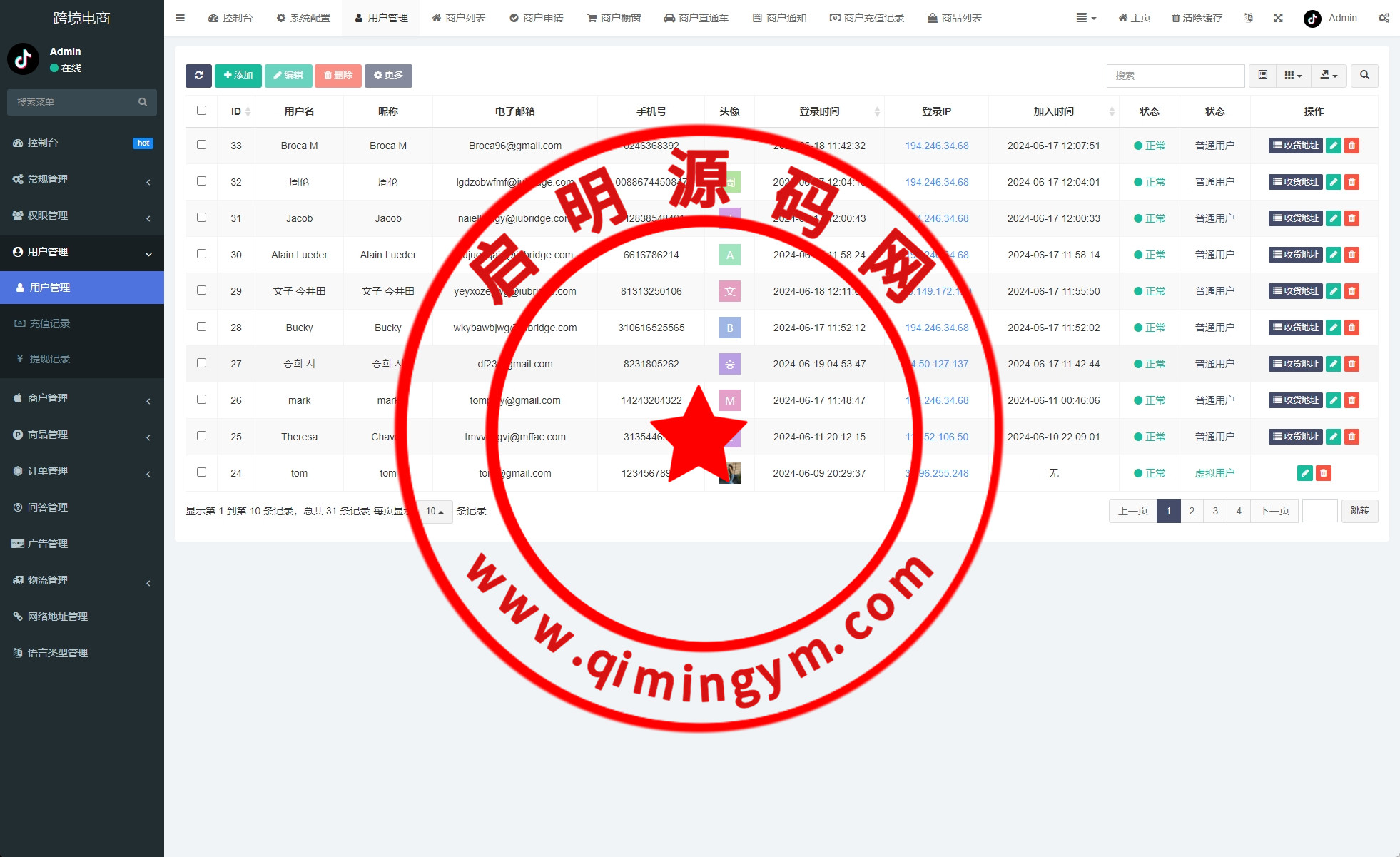1400x857 pixels.
Task: Click the fullscreen expand icon in header
Action: point(1278,18)
